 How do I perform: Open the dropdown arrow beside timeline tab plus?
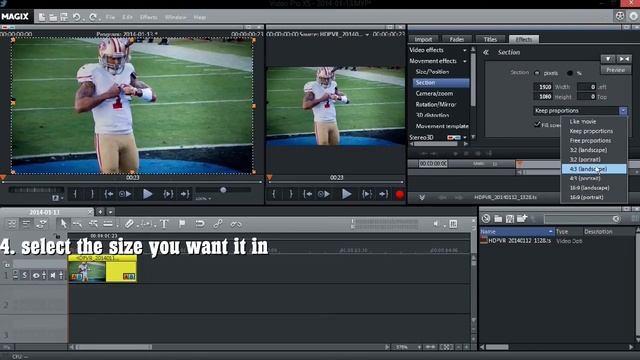tap(110, 212)
